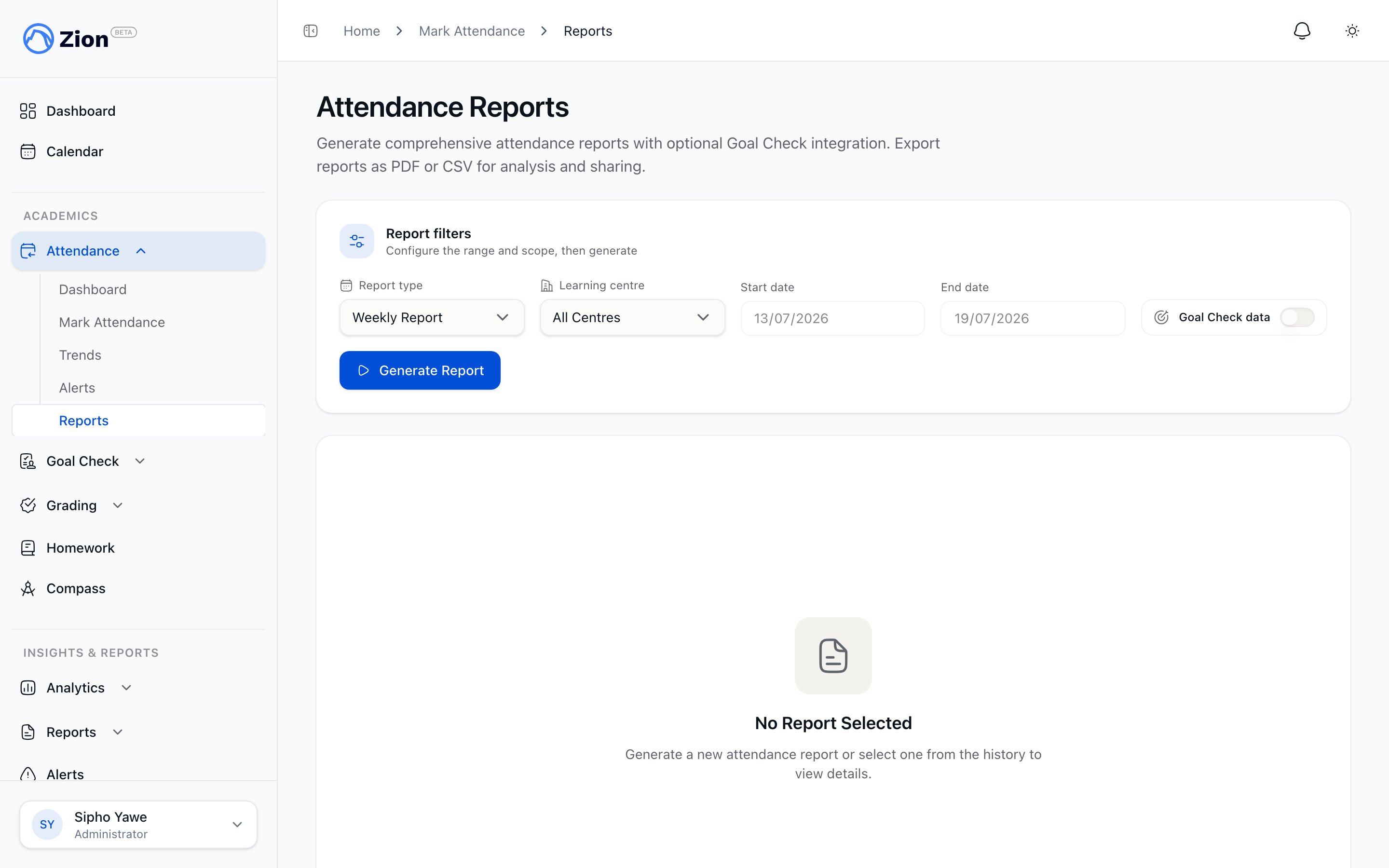Click the 'ACADEMICS' section label
This screenshot has width=1389, height=868.
61,216
